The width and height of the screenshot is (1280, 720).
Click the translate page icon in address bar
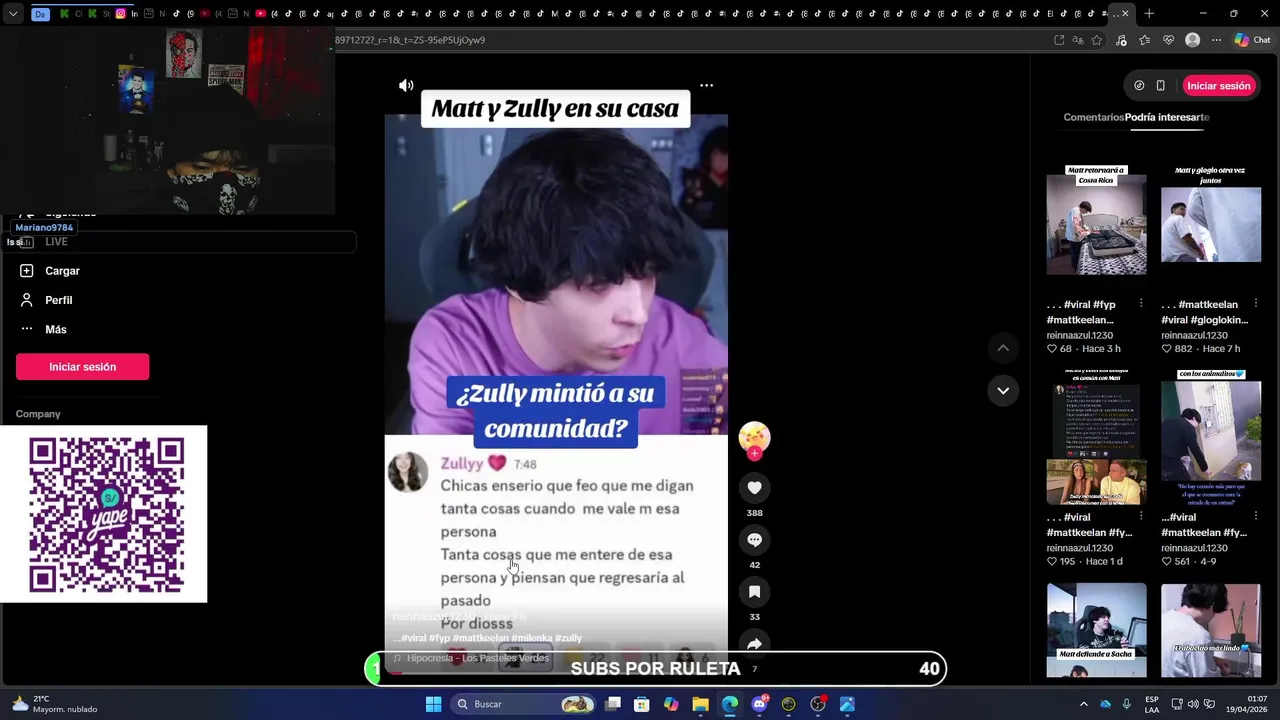[x=1078, y=40]
